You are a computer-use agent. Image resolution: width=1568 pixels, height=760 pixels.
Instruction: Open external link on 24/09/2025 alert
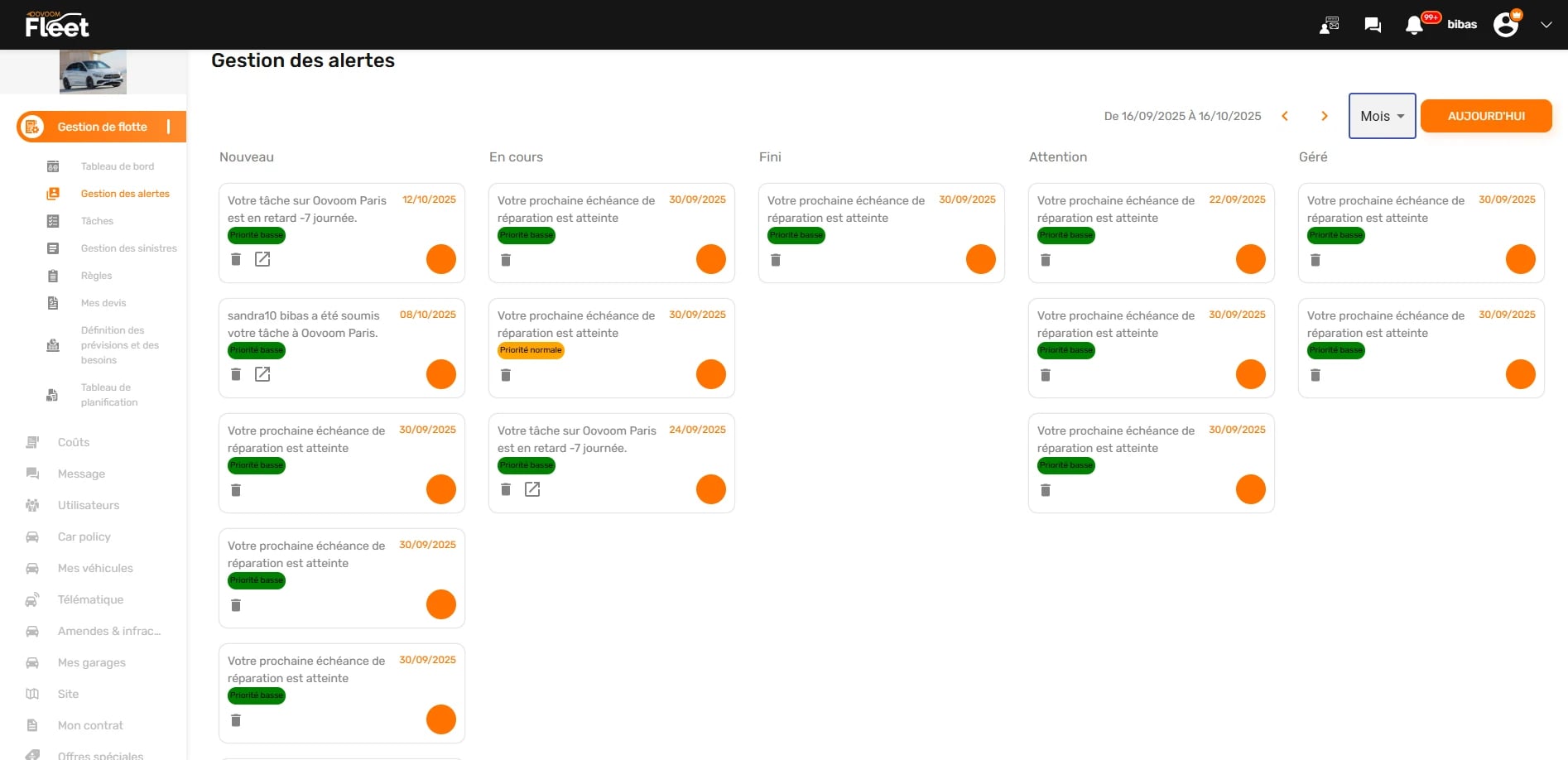point(532,490)
